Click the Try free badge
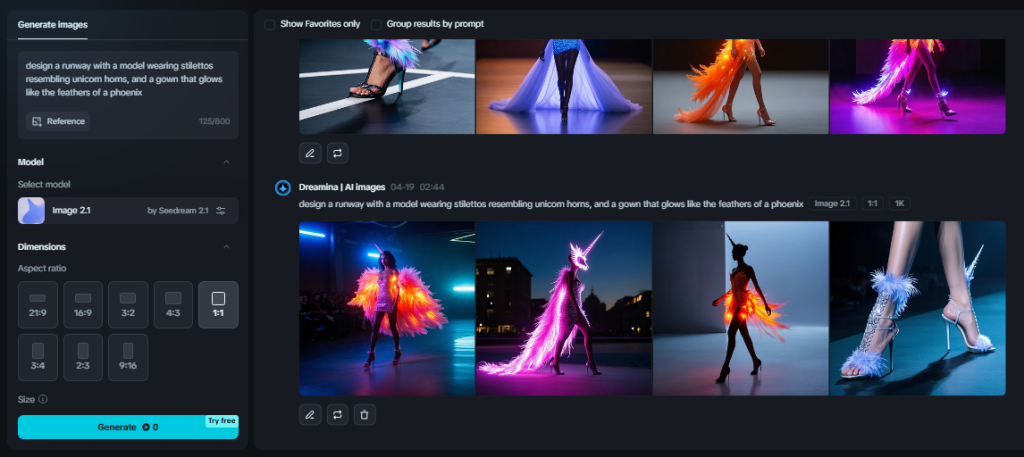 click(221, 421)
